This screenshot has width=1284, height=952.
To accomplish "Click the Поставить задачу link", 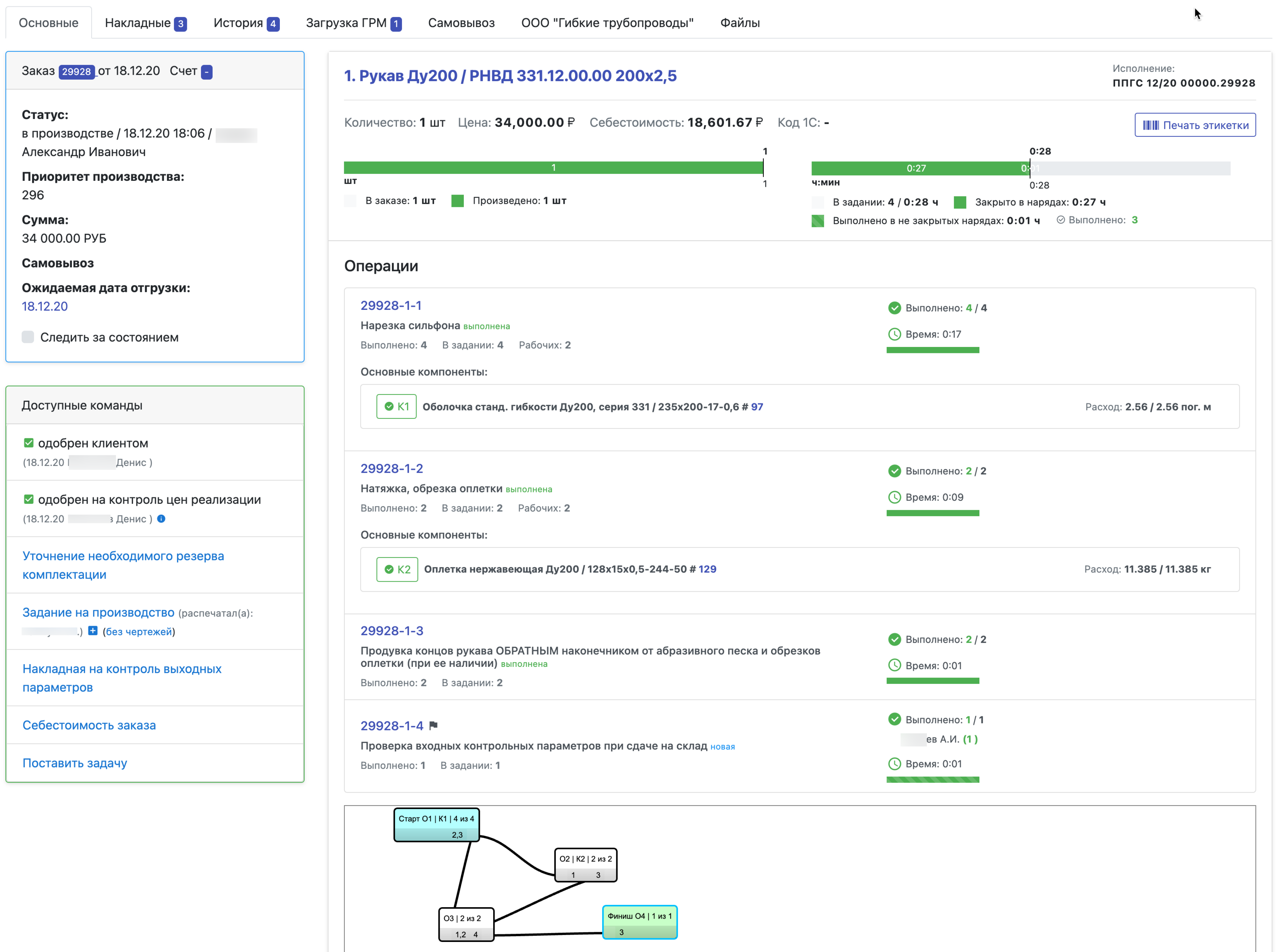I will tap(74, 763).
